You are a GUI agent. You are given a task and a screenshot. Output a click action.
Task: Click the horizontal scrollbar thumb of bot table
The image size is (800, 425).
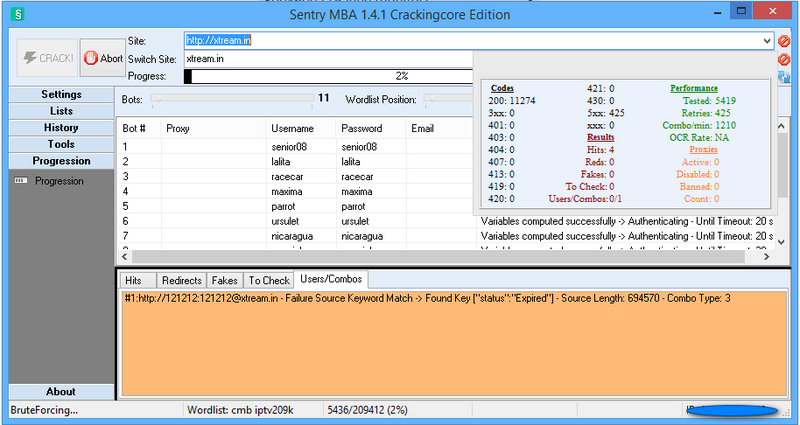pyautogui.click(x=438, y=257)
